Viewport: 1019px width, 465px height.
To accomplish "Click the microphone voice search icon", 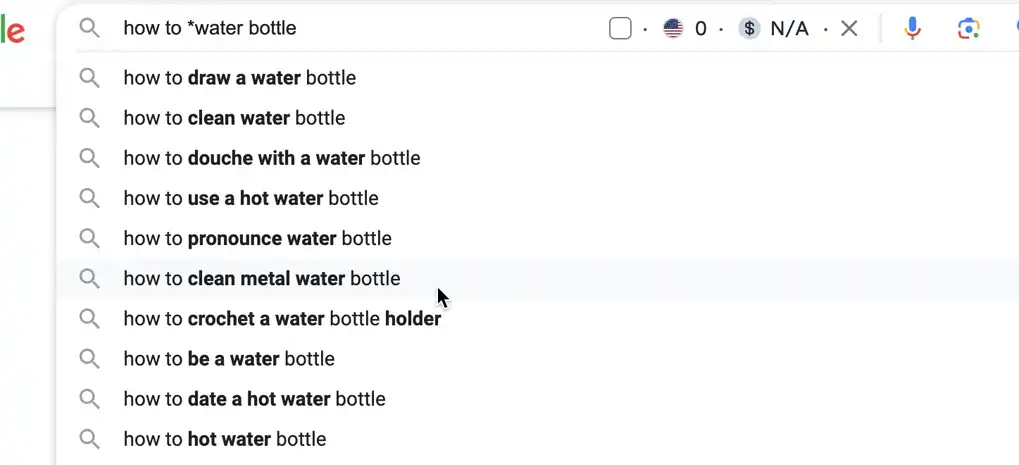I will [x=912, y=28].
